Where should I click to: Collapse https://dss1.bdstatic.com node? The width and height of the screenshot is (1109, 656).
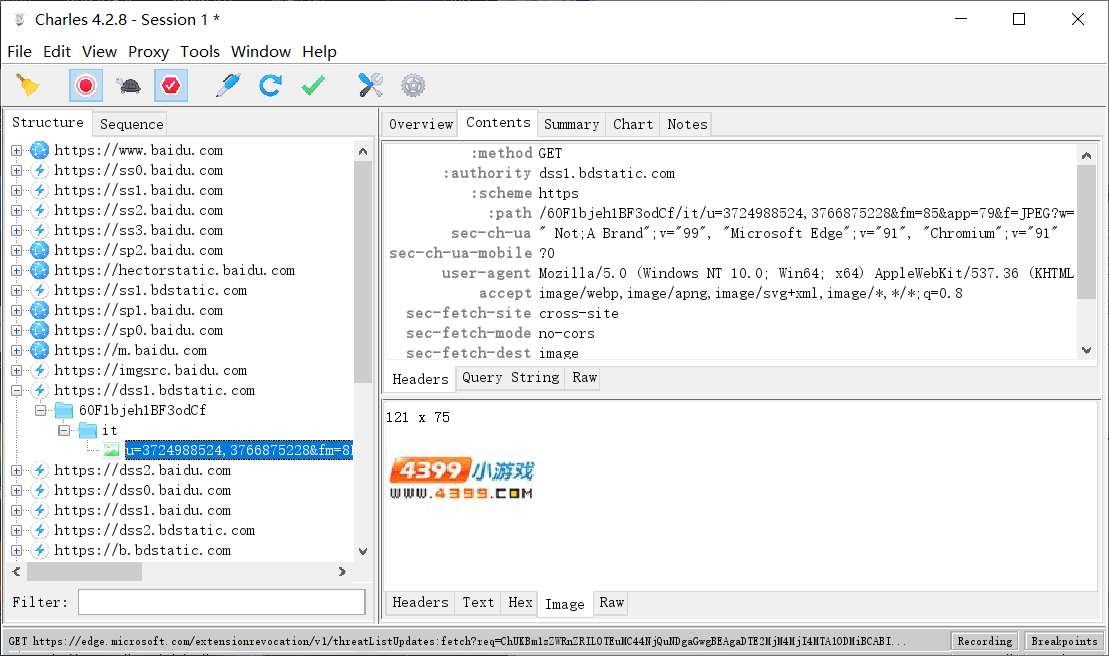click(16, 390)
